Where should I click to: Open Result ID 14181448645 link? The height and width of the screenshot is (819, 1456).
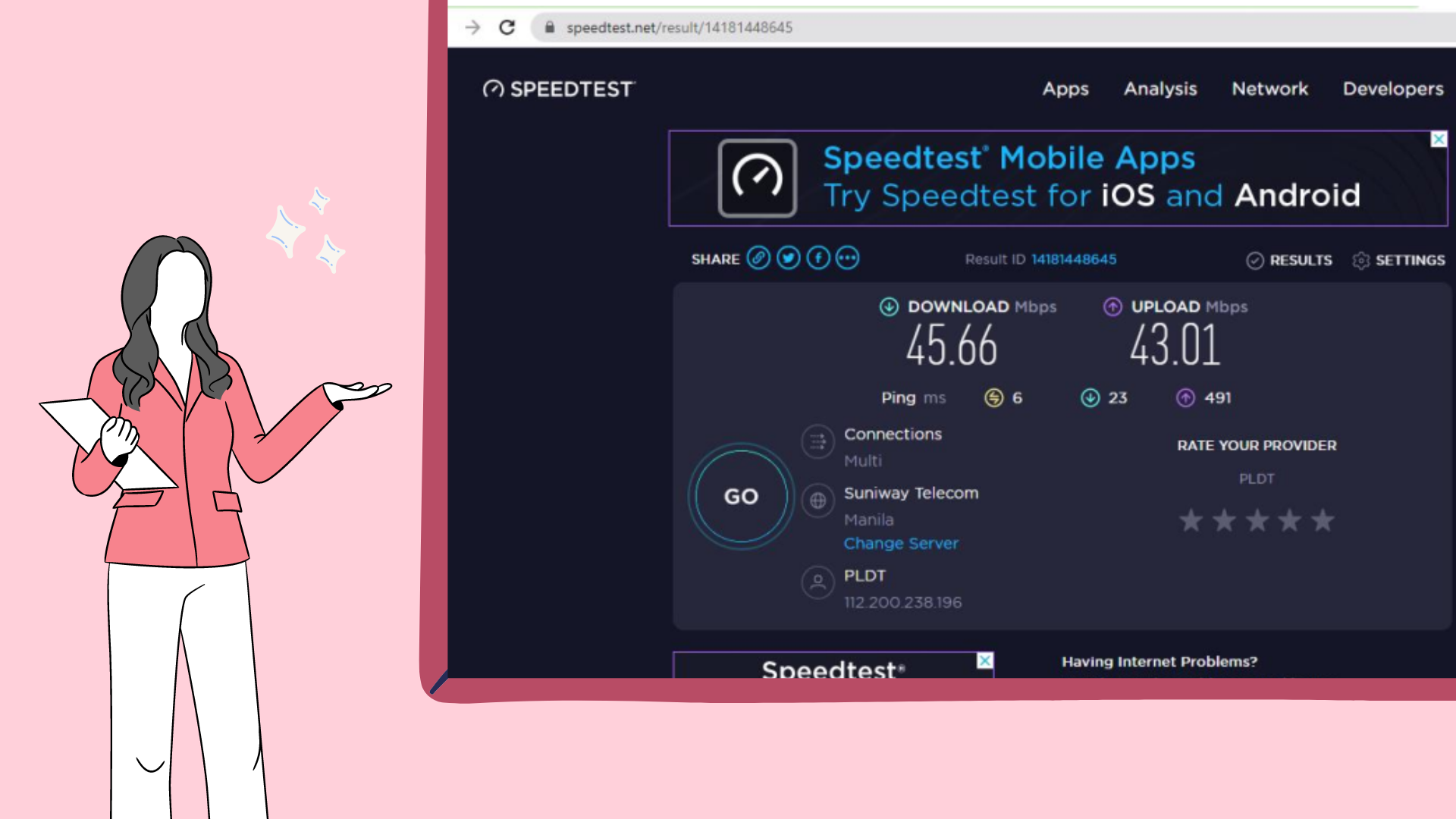1074,259
